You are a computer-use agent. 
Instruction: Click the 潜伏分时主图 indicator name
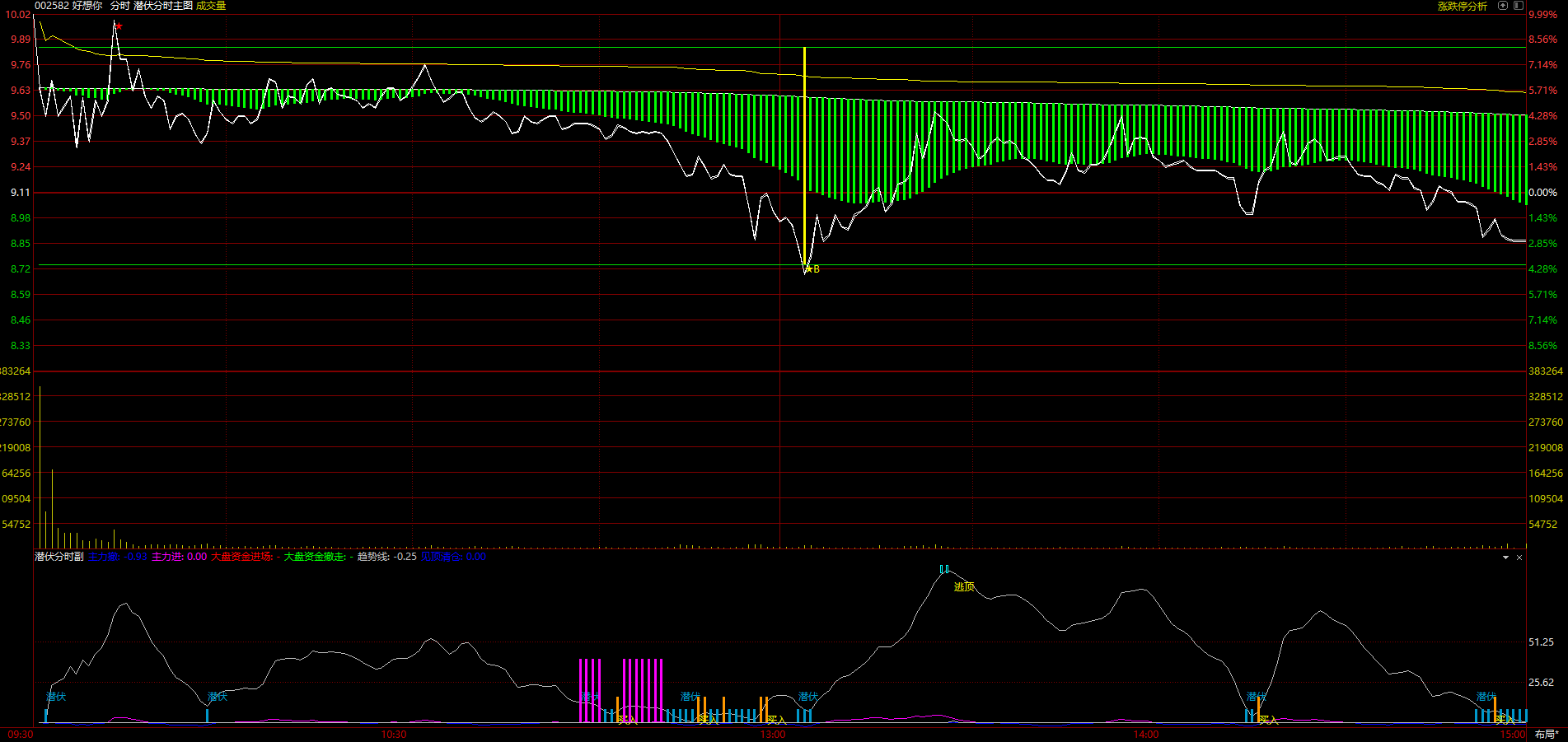coord(163,6)
